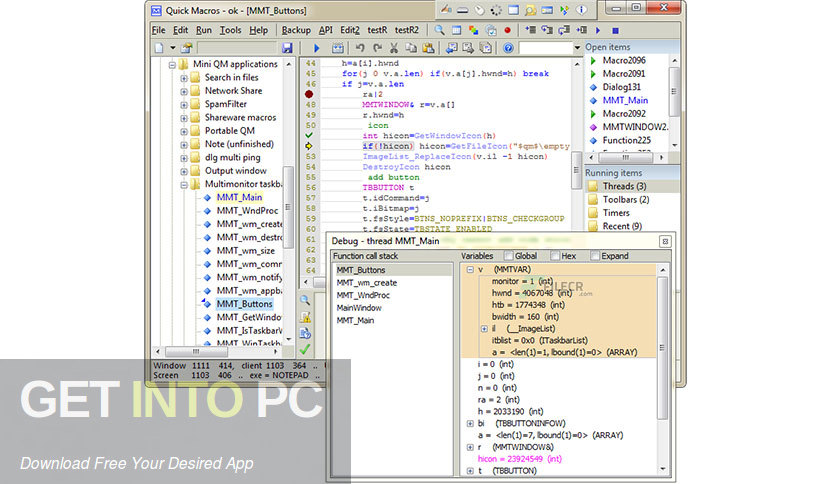The width and height of the screenshot is (836, 484).
Task: Open the Tools menu
Action: pyautogui.click(x=230, y=30)
